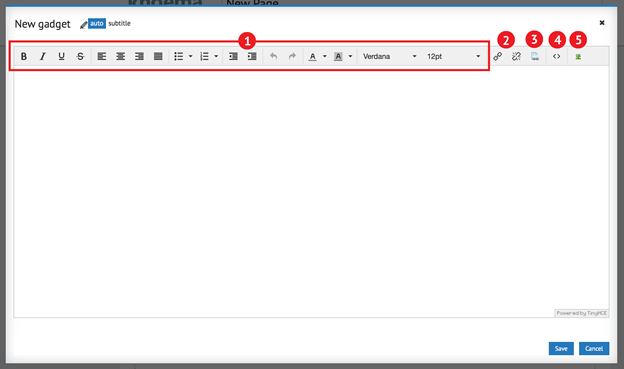This screenshot has height=369, width=624.
Task: Center align the text
Action: [121, 57]
